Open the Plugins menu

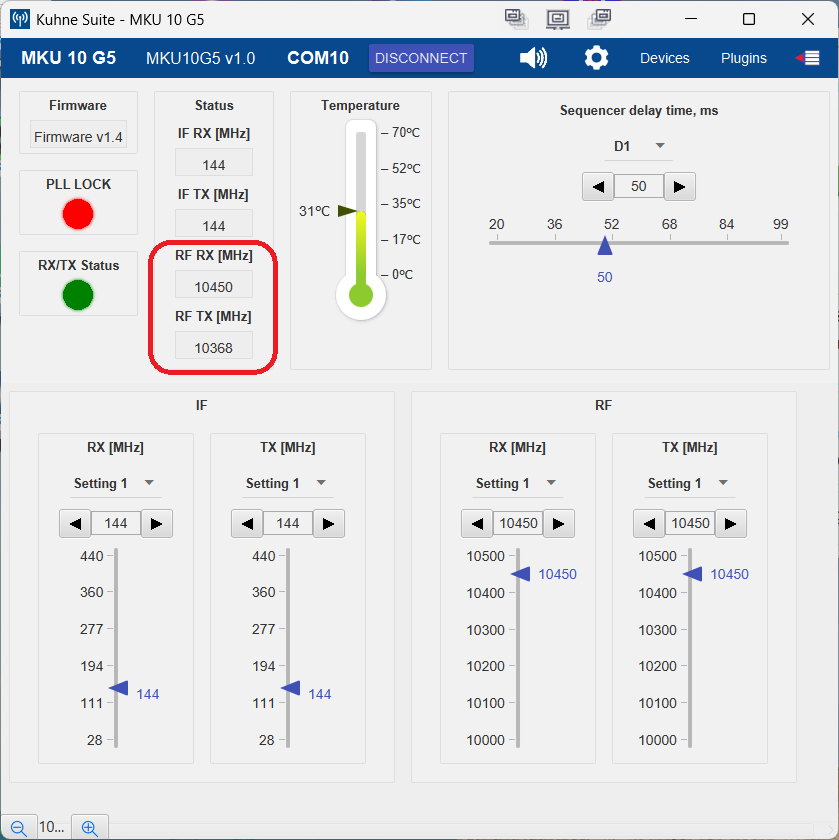(744, 58)
